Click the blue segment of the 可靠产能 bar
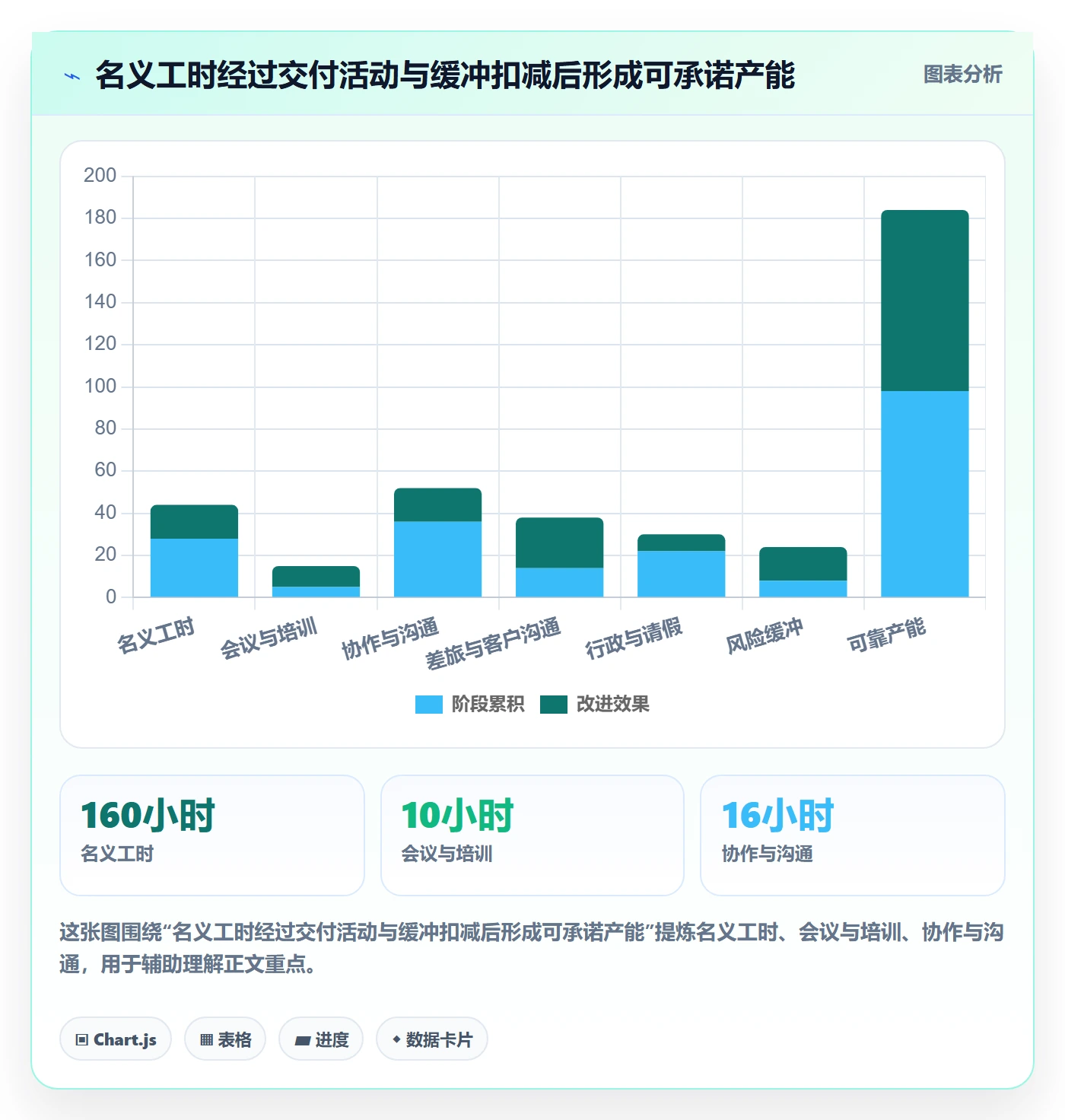The image size is (1065, 1120). pos(924,494)
